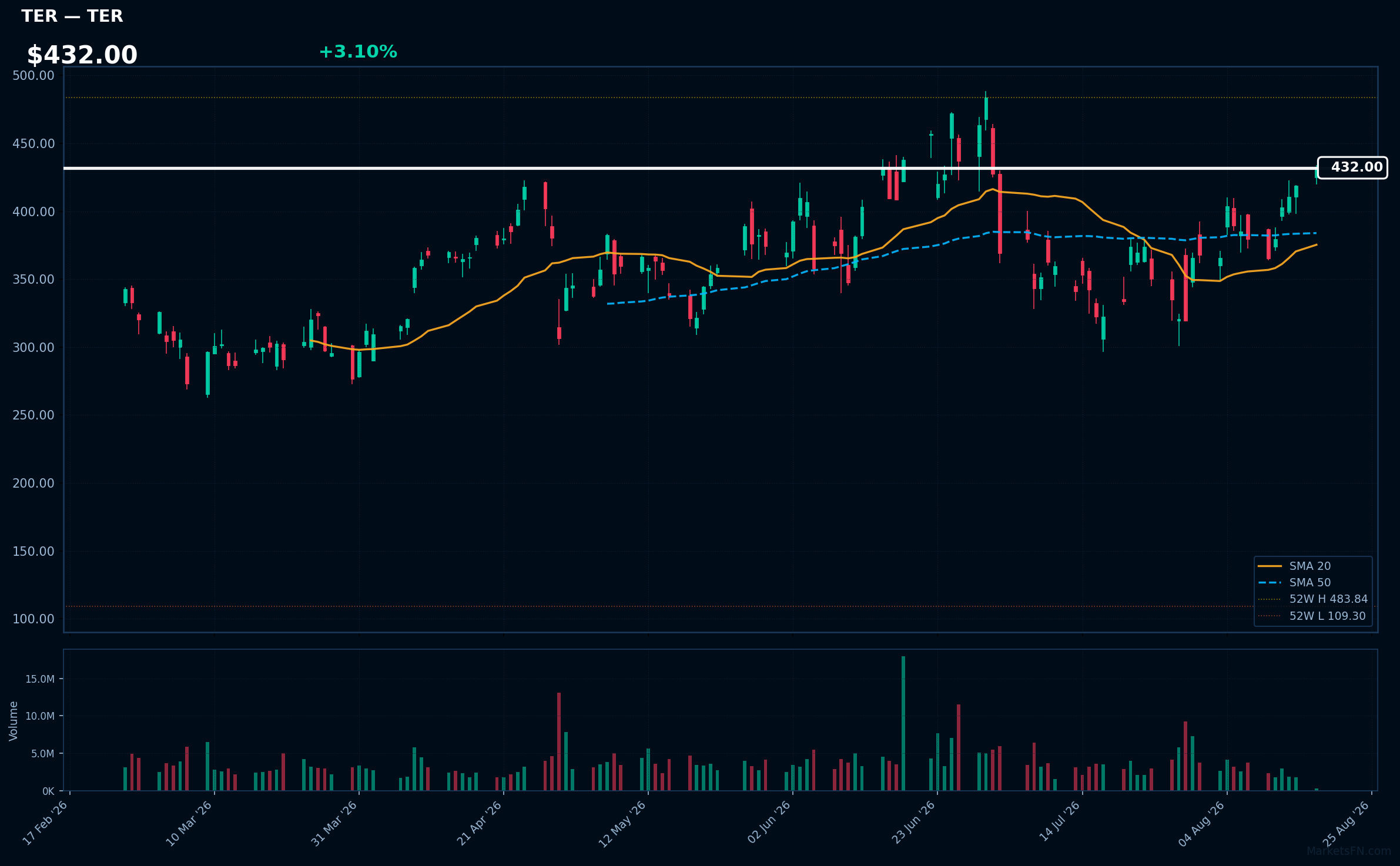Select the 10 Mar '26 date label
The height and width of the screenshot is (866, 1400).
[x=189, y=823]
